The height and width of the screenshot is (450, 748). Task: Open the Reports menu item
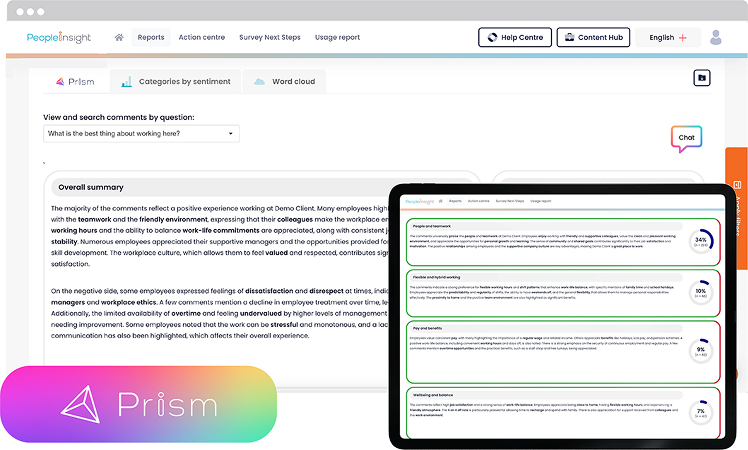pyautogui.click(x=151, y=38)
